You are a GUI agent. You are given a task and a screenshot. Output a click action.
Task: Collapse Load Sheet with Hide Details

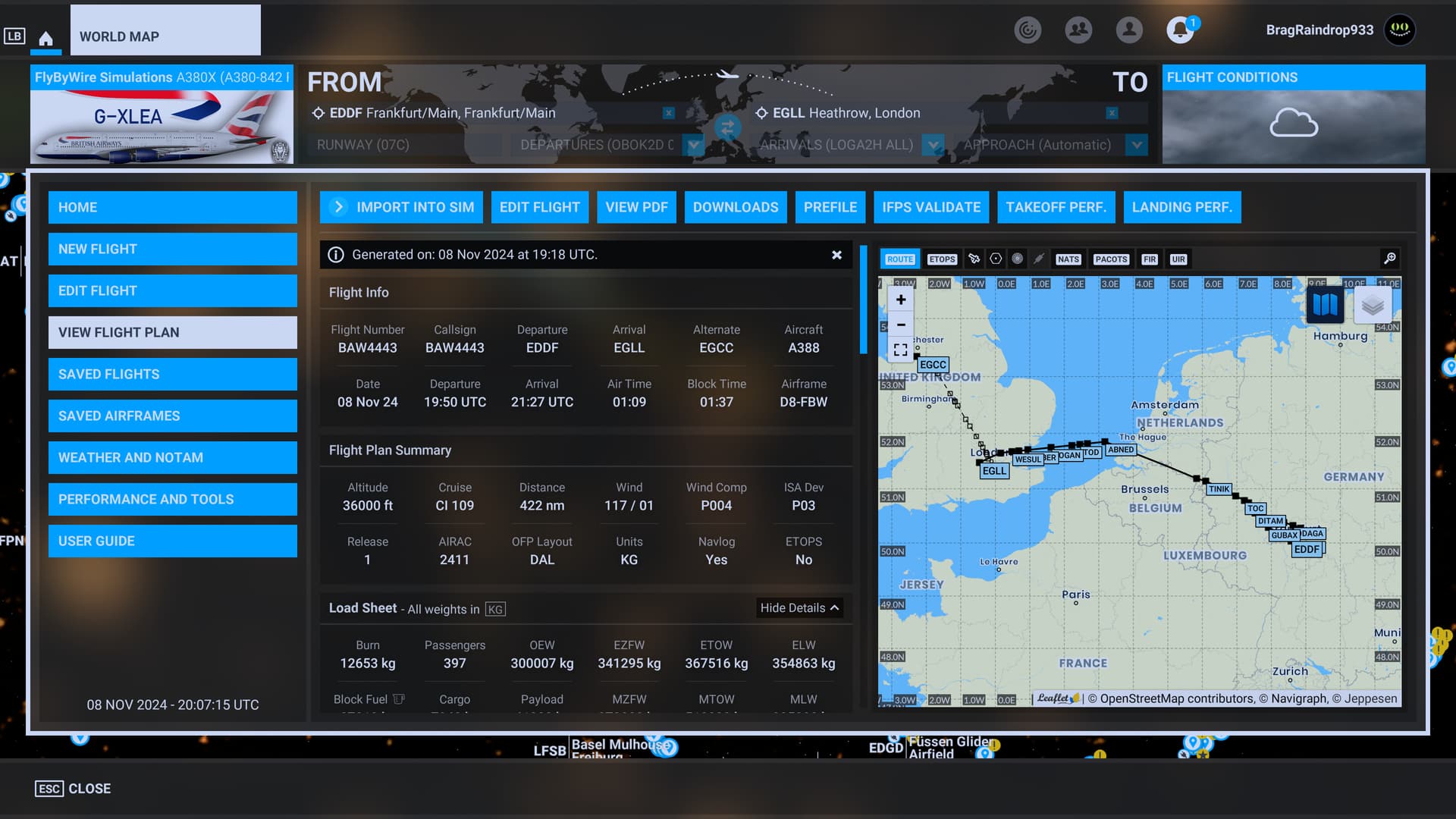(799, 608)
